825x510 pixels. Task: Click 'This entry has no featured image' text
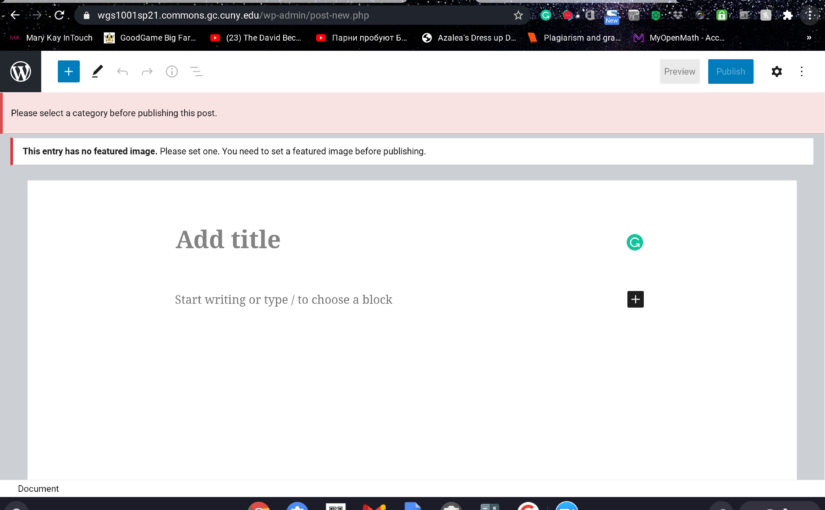pyautogui.click(x=89, y=152)
